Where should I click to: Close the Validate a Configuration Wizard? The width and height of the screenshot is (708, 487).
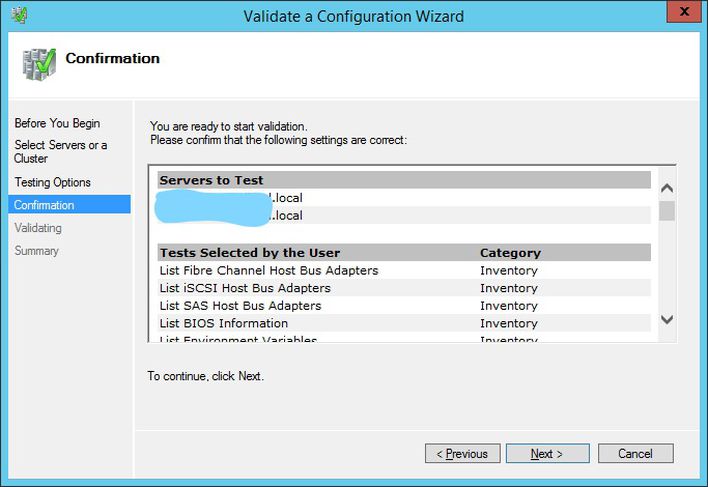(x=684, y=11)
